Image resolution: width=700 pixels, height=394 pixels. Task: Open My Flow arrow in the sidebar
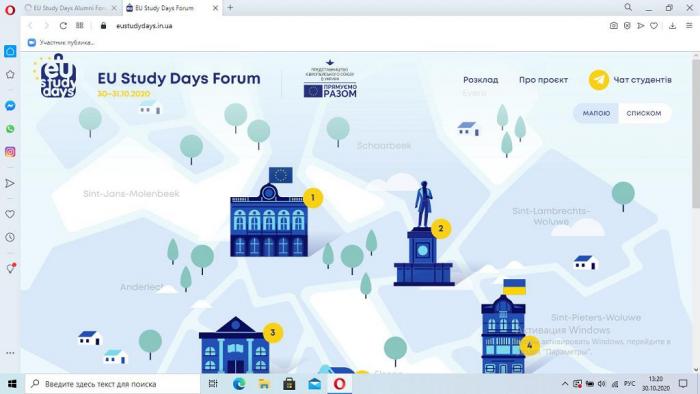coord(10,183)
